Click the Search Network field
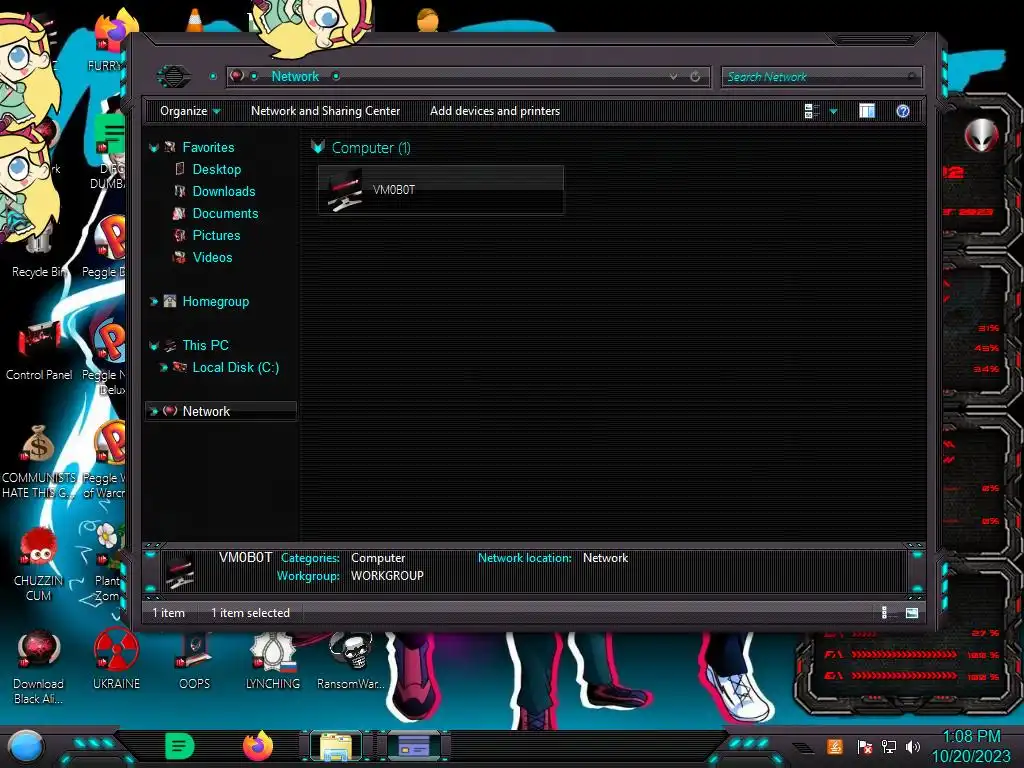 [x=822, y=77]
